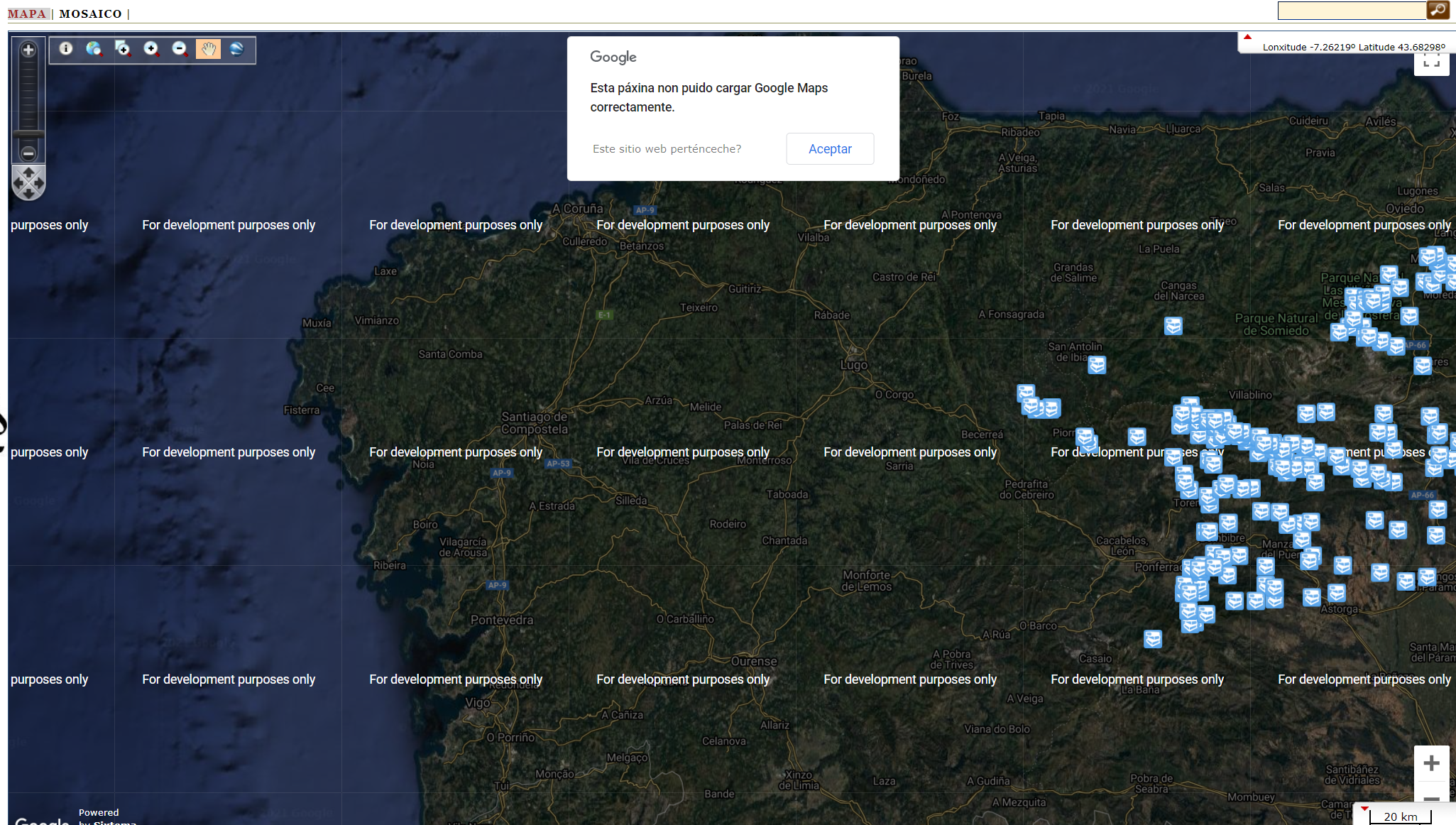Pan the map left with arrow pad
1456x825 pixels.
pos(18,183)
